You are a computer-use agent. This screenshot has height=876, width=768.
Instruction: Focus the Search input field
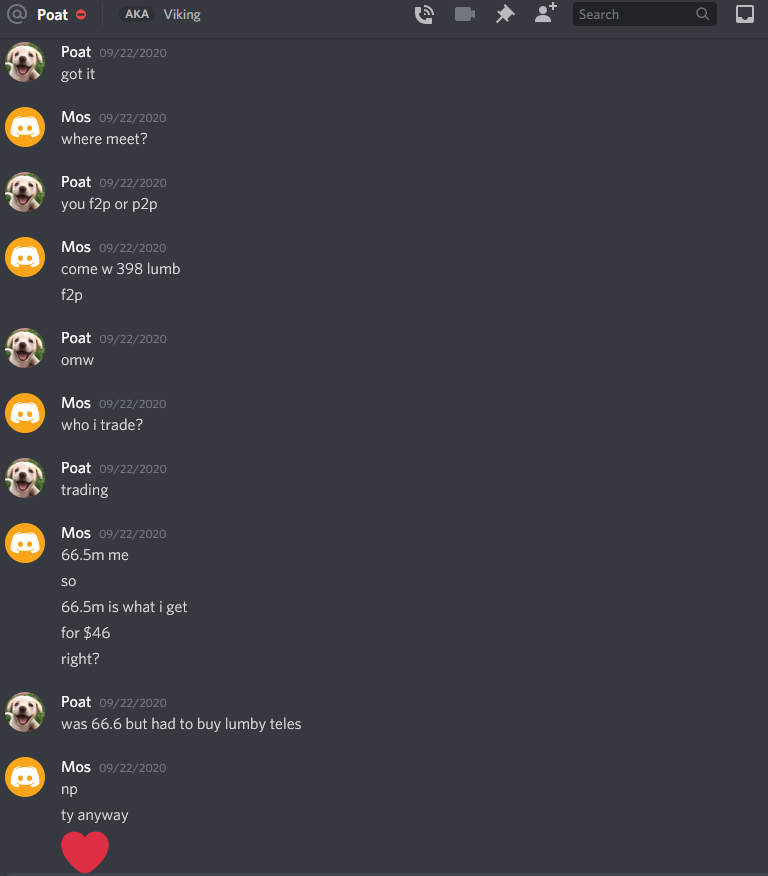pyautogui.click(x=645, y=14)
